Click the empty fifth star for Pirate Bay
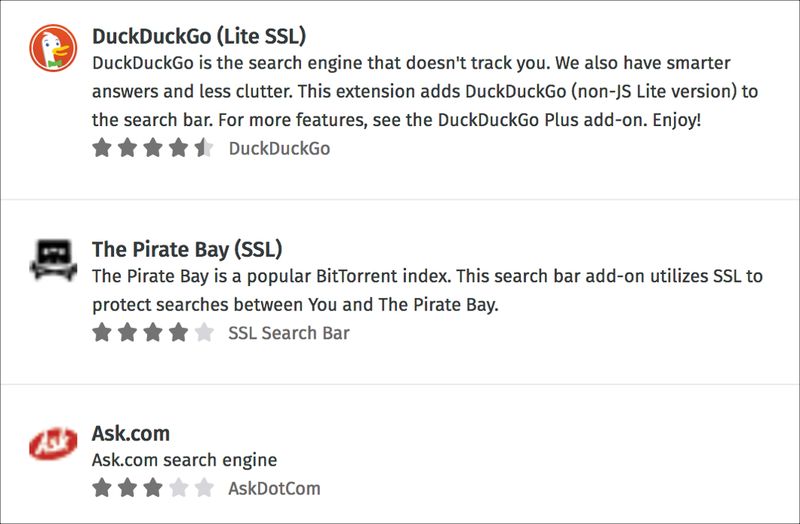 point(204,333)
